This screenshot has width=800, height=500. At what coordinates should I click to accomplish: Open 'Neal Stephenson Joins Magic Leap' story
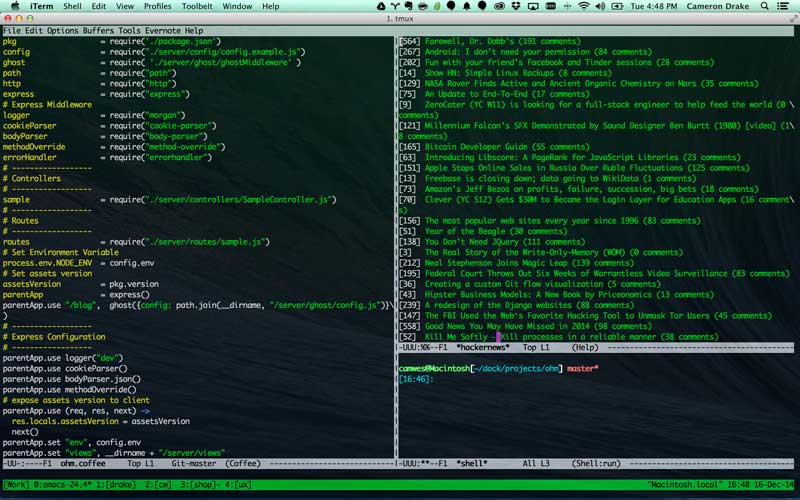[x=529, y=263]
